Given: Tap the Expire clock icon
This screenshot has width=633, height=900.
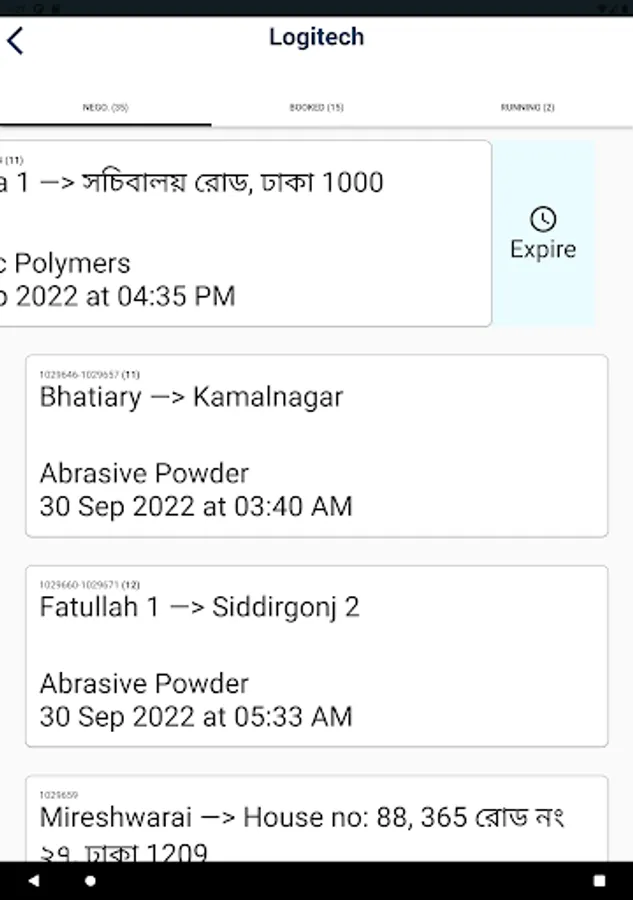Looking at the screenshot, I should pos(543,219).
